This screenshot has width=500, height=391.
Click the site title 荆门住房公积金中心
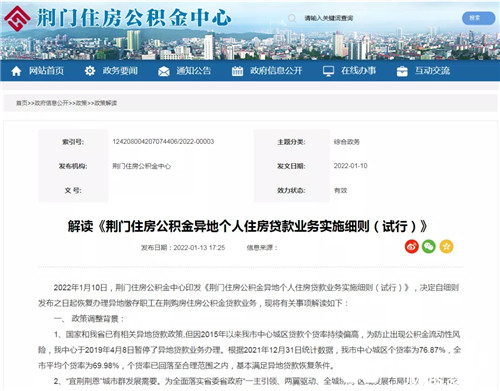pos(134,18)
